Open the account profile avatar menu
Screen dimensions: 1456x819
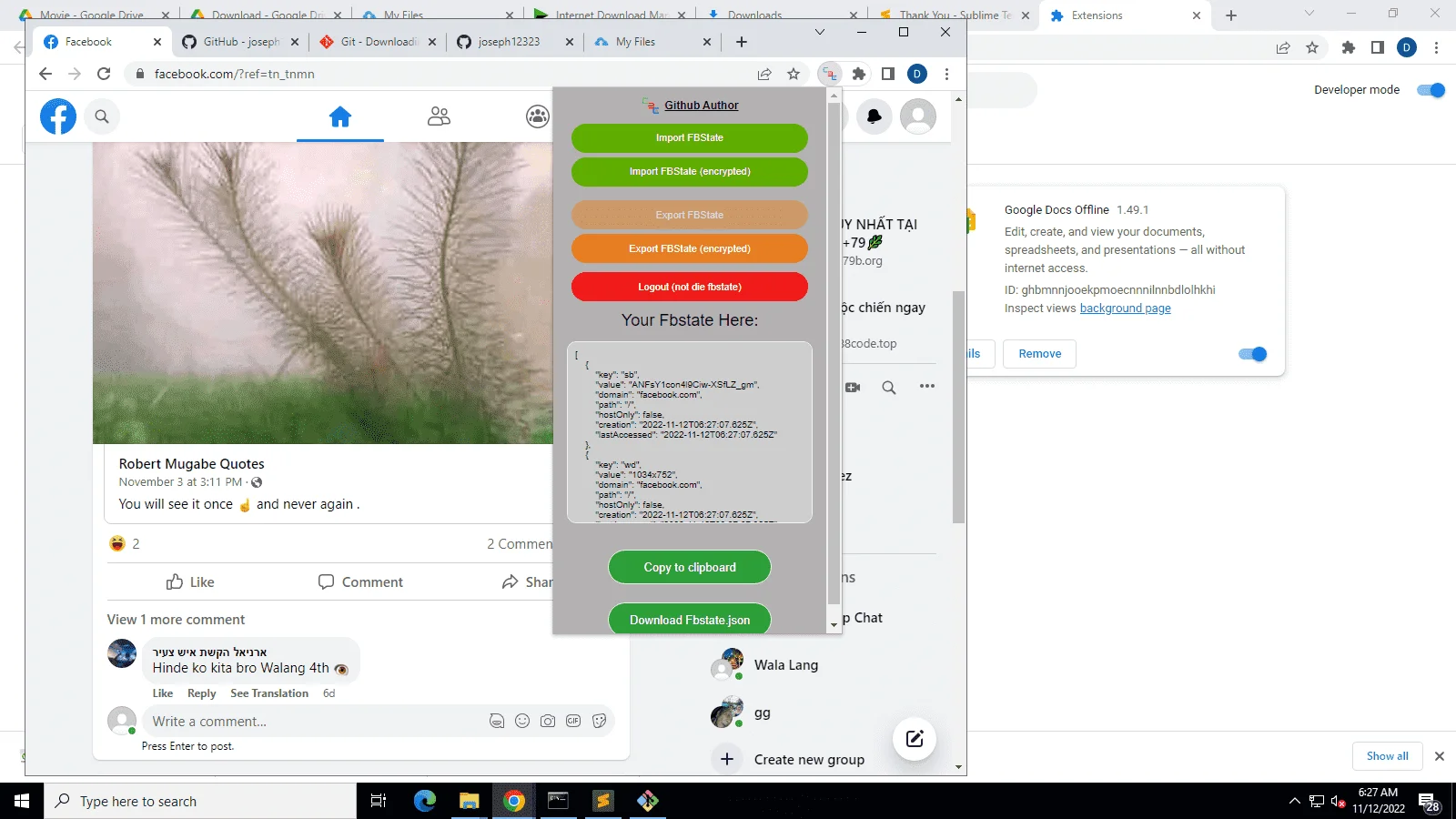click(918, 116)
